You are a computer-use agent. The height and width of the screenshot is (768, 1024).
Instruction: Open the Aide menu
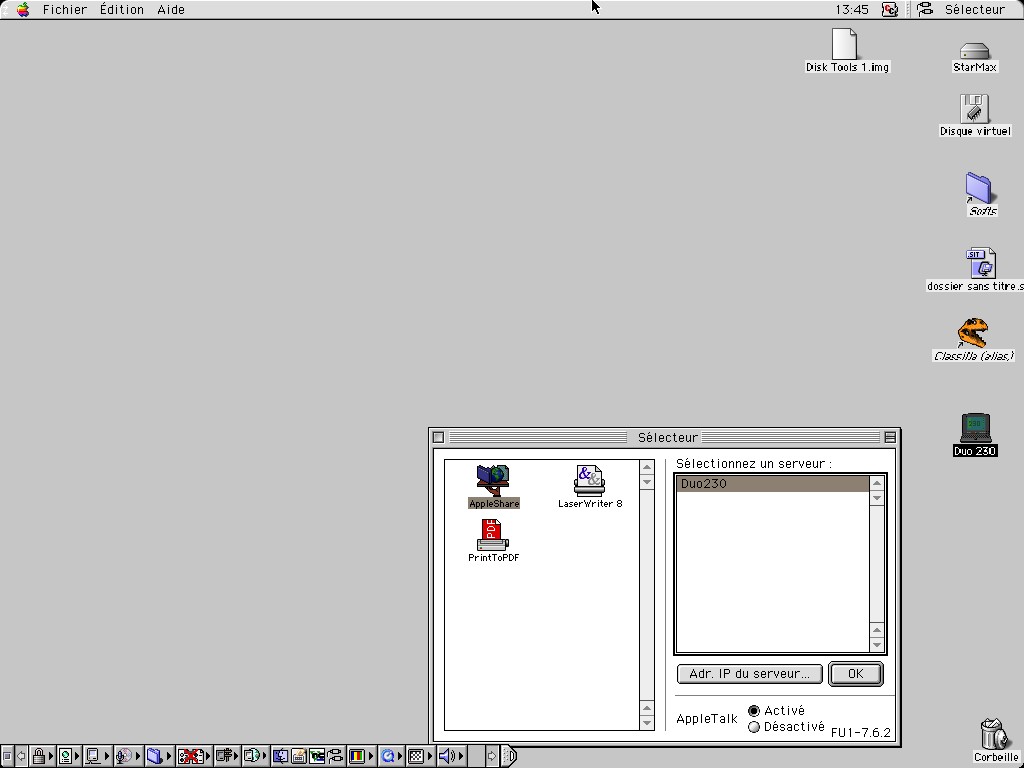tap(171, 10)
